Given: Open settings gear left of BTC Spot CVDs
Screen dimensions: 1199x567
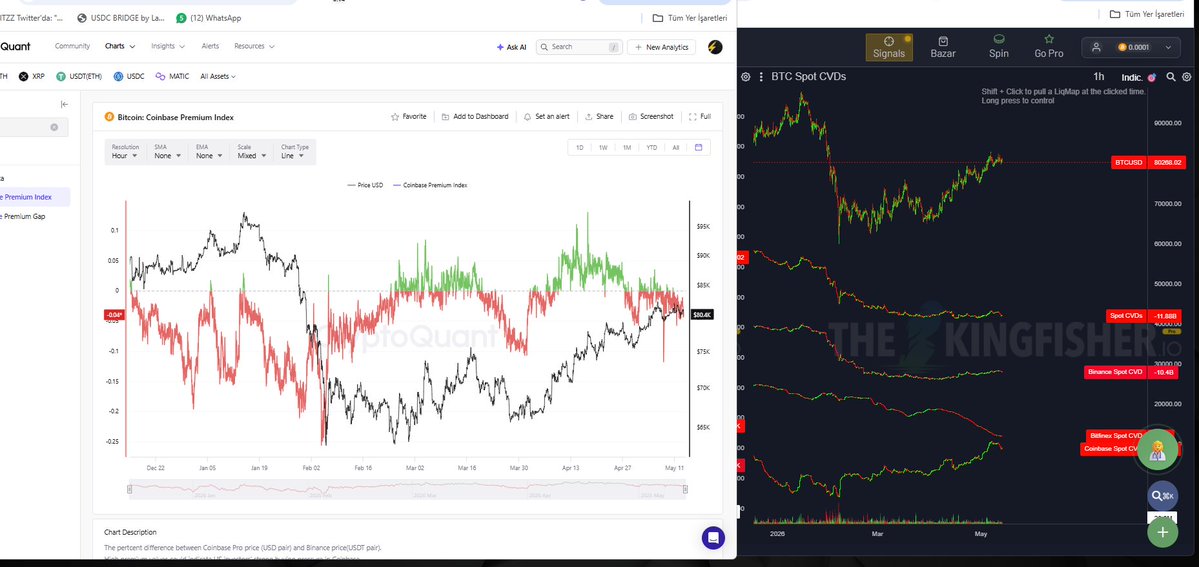Looking at the screenshot, I should tap(746, 77).
